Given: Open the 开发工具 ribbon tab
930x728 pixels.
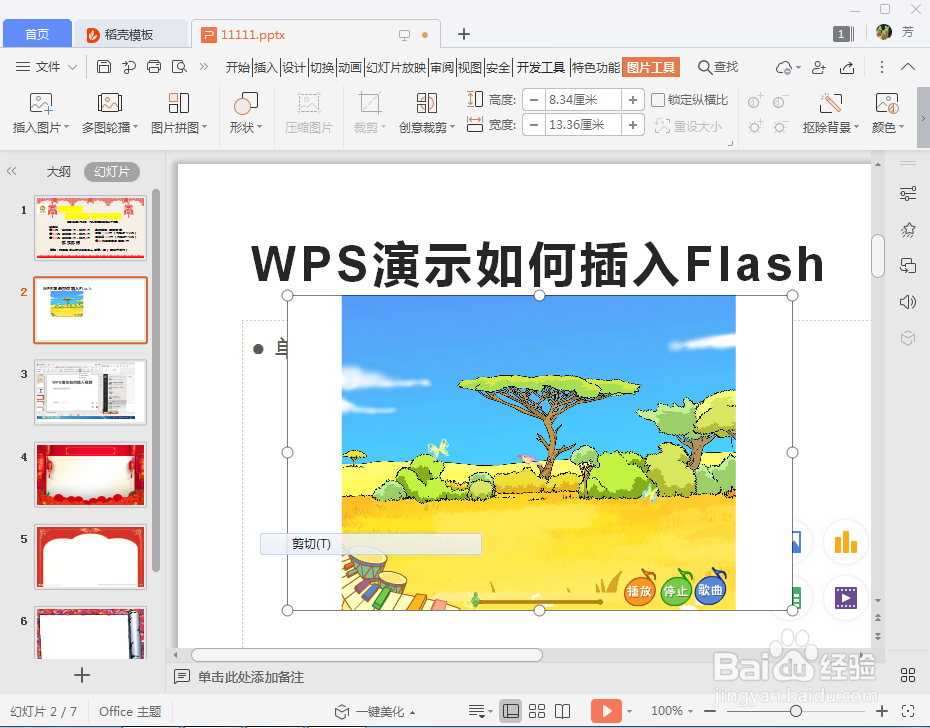Looking at the screenshot, I should pos(540,68).
